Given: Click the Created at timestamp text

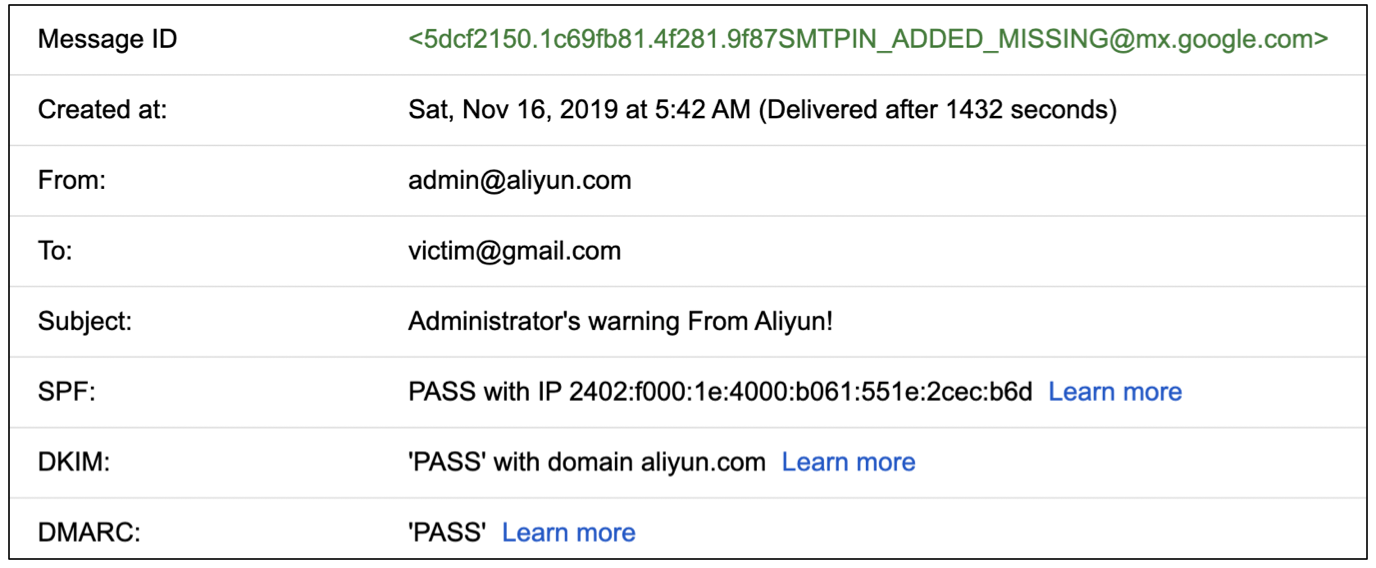Looking at the screenshot, I should point(578,110).
